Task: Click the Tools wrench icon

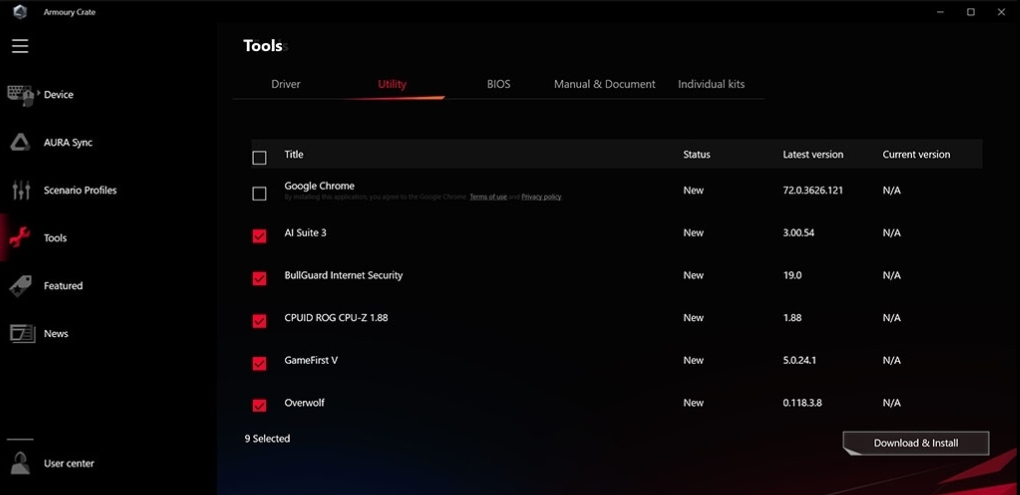Action: click(x=20, y=238)
